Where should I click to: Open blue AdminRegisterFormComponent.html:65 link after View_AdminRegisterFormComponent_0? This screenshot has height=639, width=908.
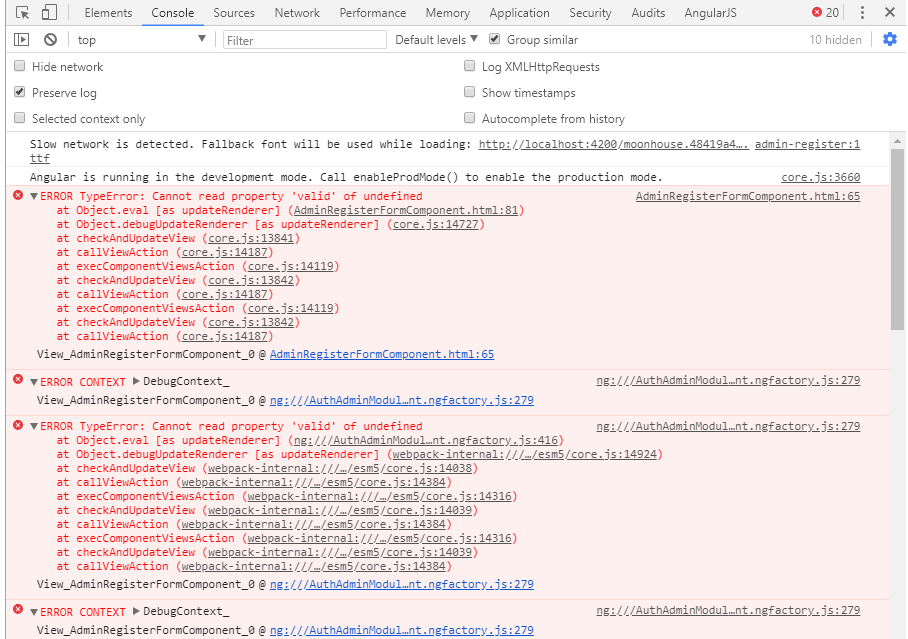pyautogui.click(x=382, y=354)
